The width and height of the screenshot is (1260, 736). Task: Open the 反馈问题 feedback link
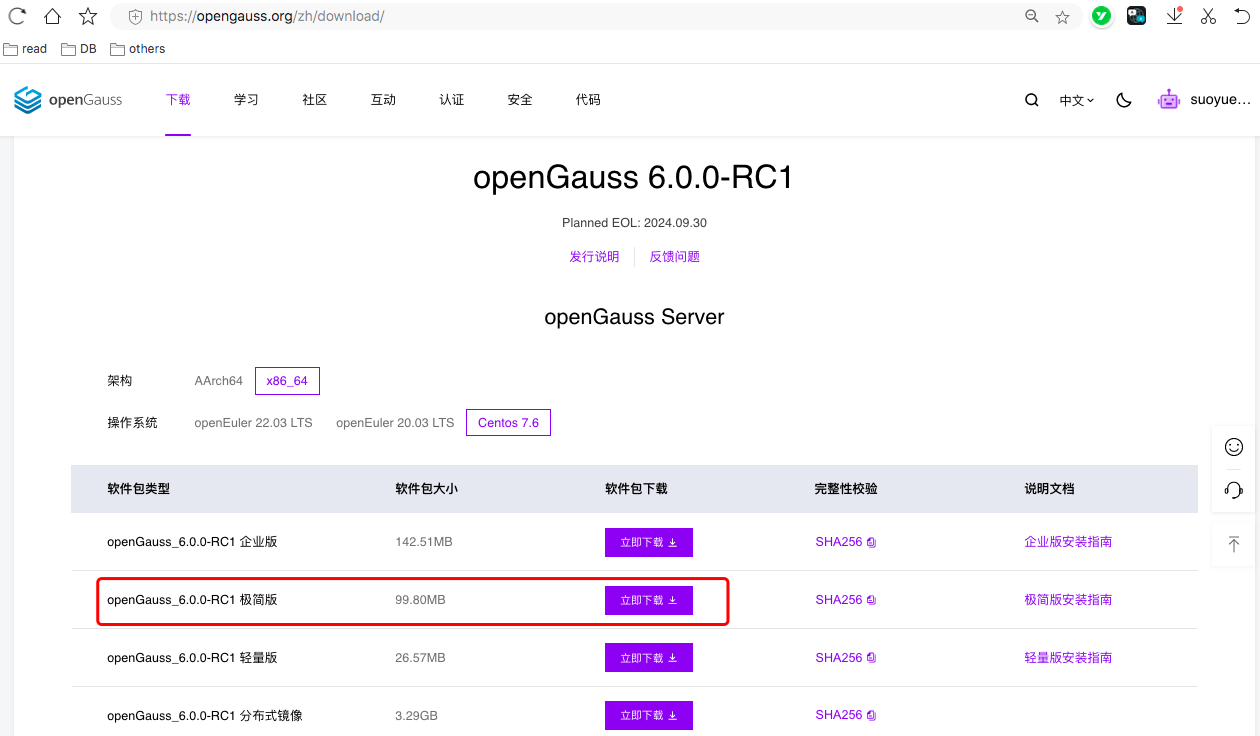[675, 257]
